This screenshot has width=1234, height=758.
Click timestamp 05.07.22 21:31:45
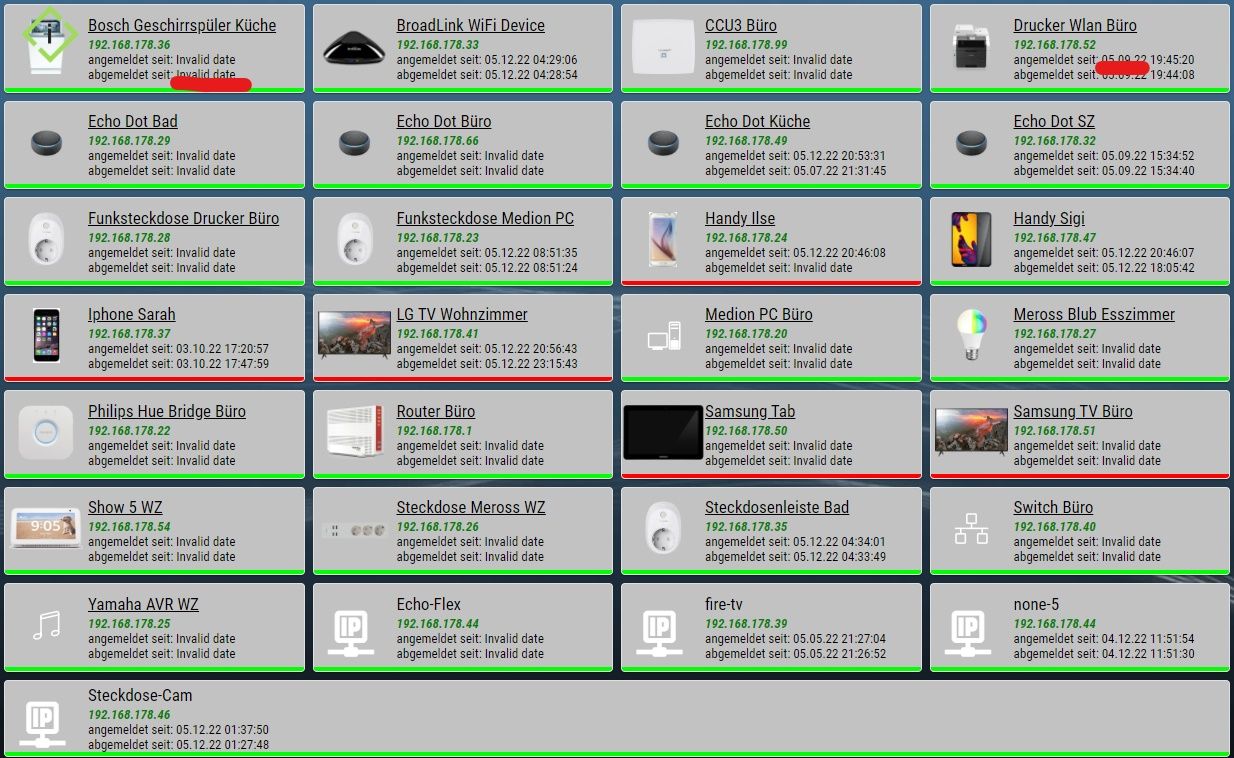click(x=839, y=171)
